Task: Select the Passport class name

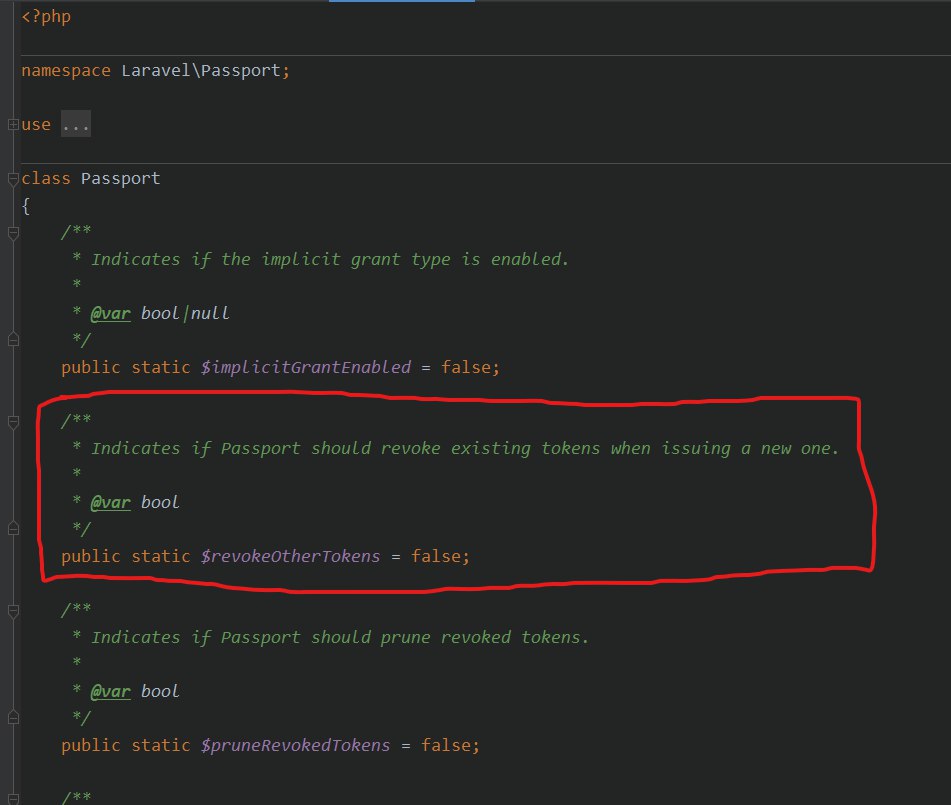Action: (x=121, y=178)
